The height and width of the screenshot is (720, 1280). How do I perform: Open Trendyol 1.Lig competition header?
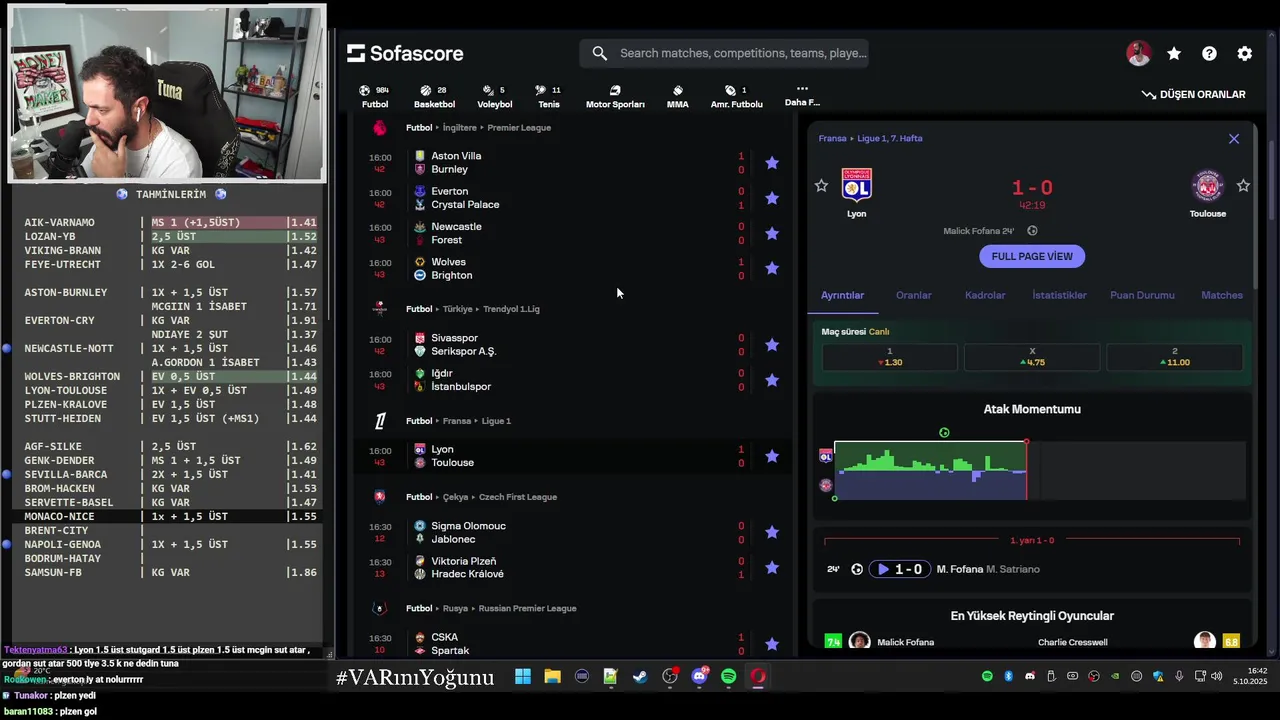pos(509,309)
